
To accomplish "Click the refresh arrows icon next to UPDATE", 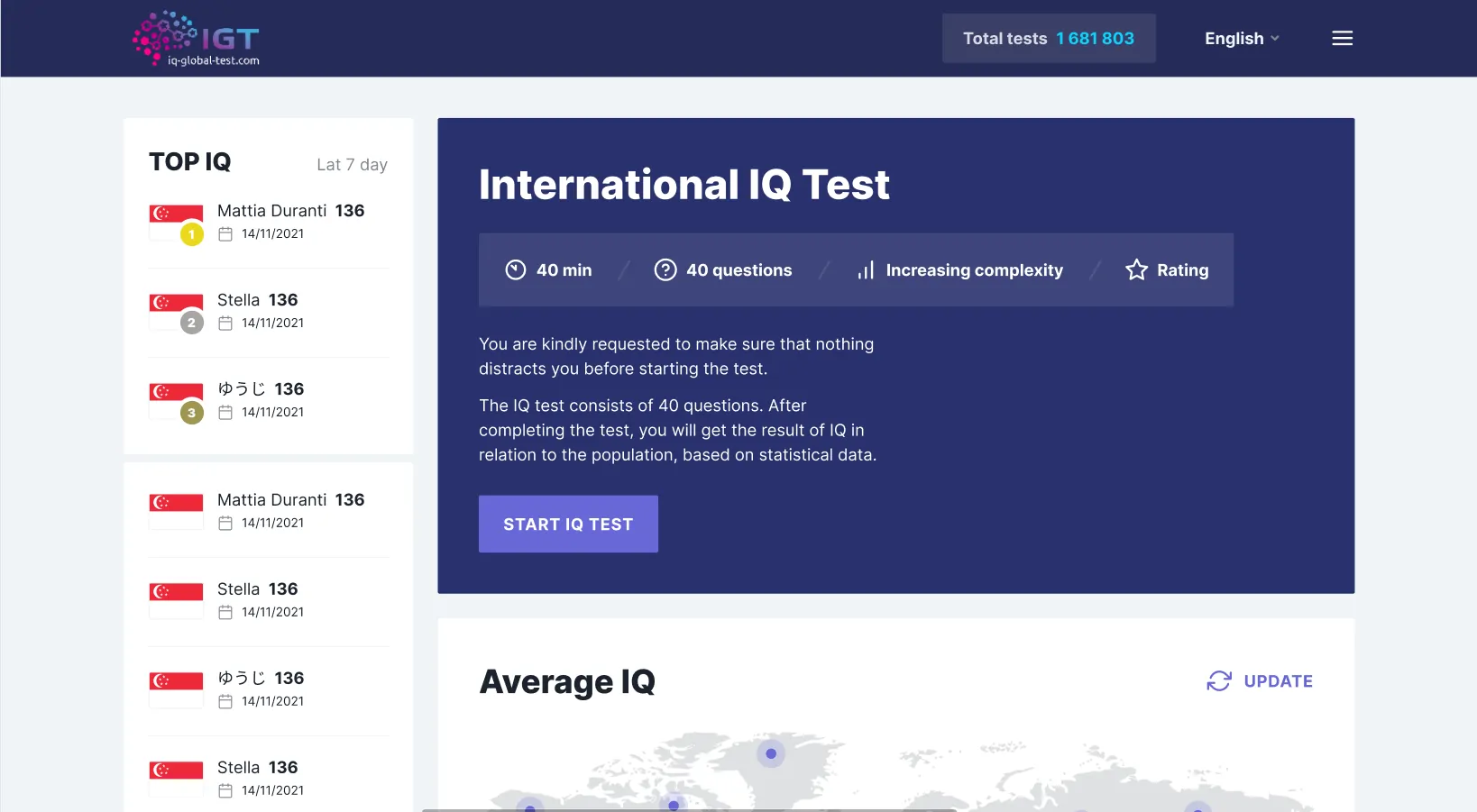I will 1219,681.
